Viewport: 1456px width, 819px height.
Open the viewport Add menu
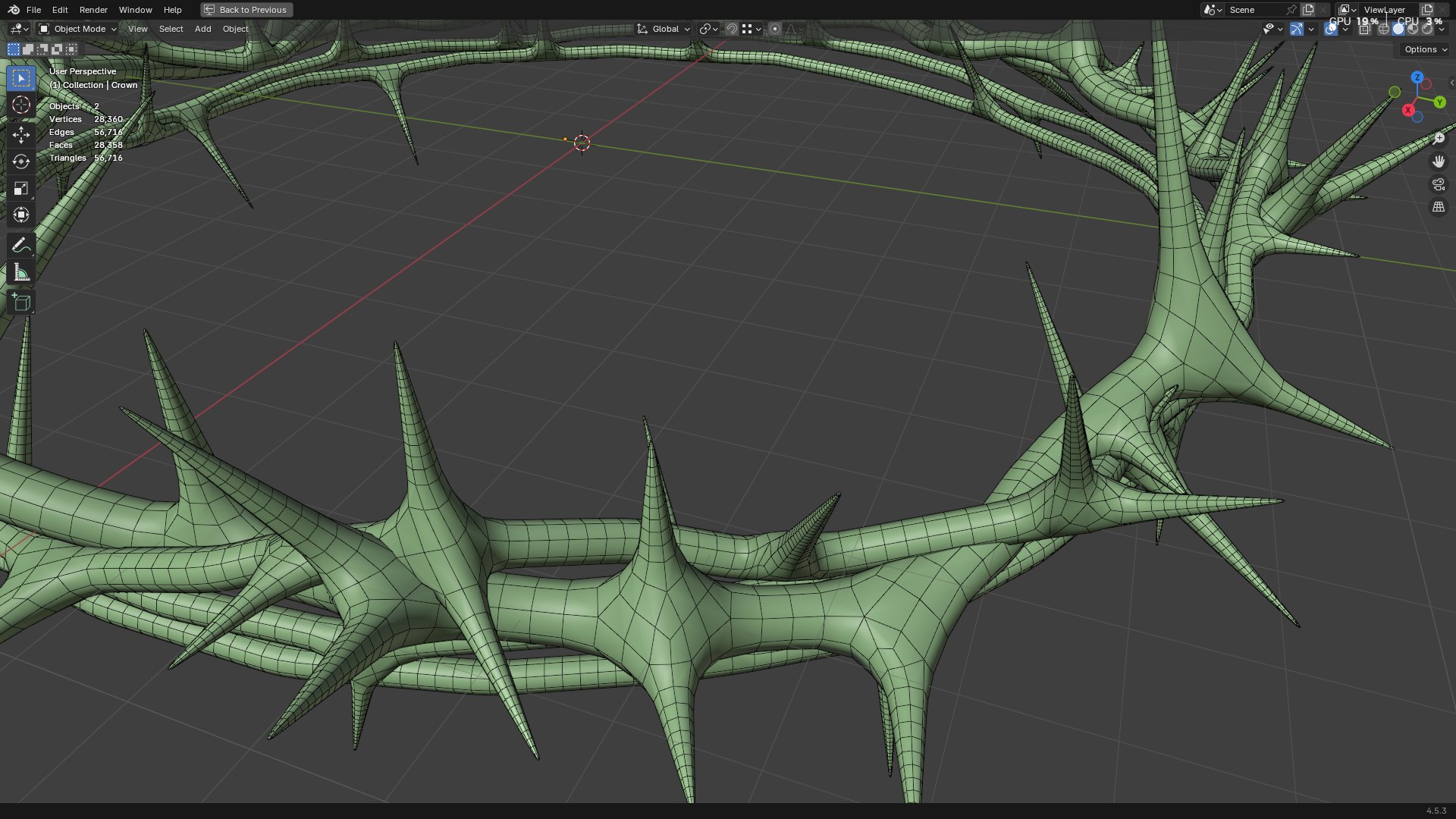(202, 29)
